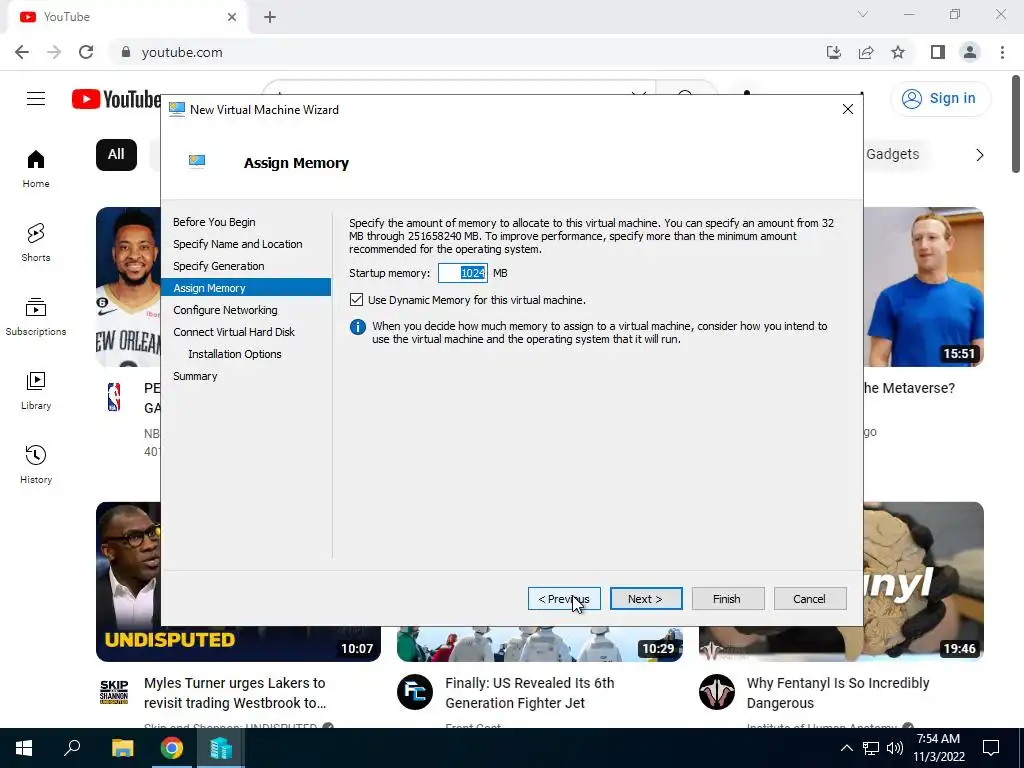The height and width of the screenshot is (768, 1024).
Task: Open Institute of Human Anatomy channel avatar
Action: pyautogui.click(x=716, y=692)
